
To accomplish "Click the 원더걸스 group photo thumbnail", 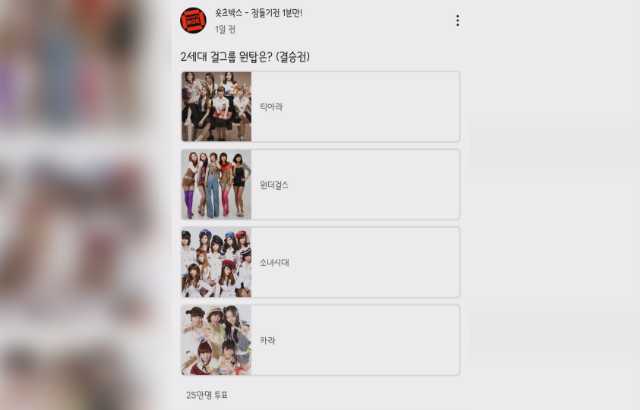I will click(x=216, y=184).
